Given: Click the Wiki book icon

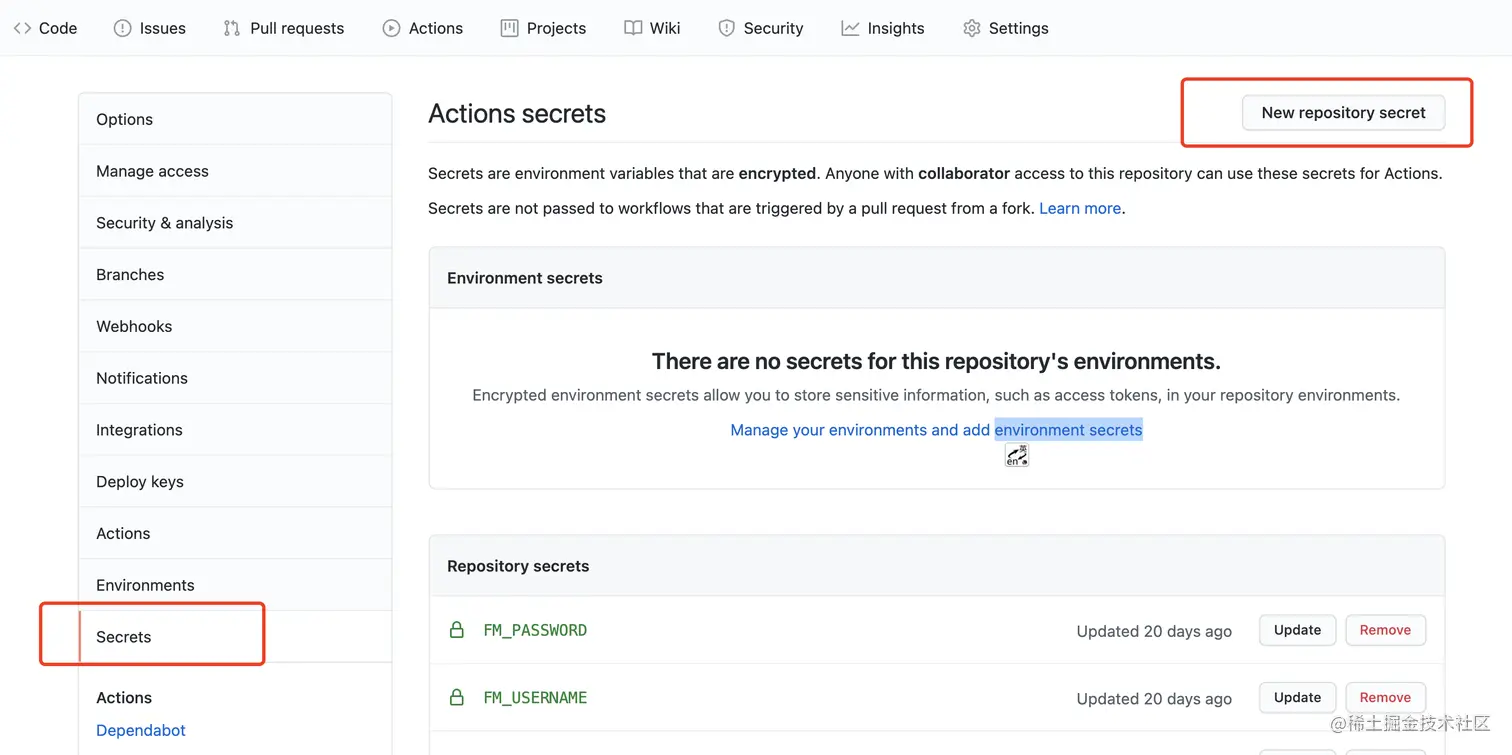Looking at the screenshot, I should pyautogui.click(x=633, y=28).
